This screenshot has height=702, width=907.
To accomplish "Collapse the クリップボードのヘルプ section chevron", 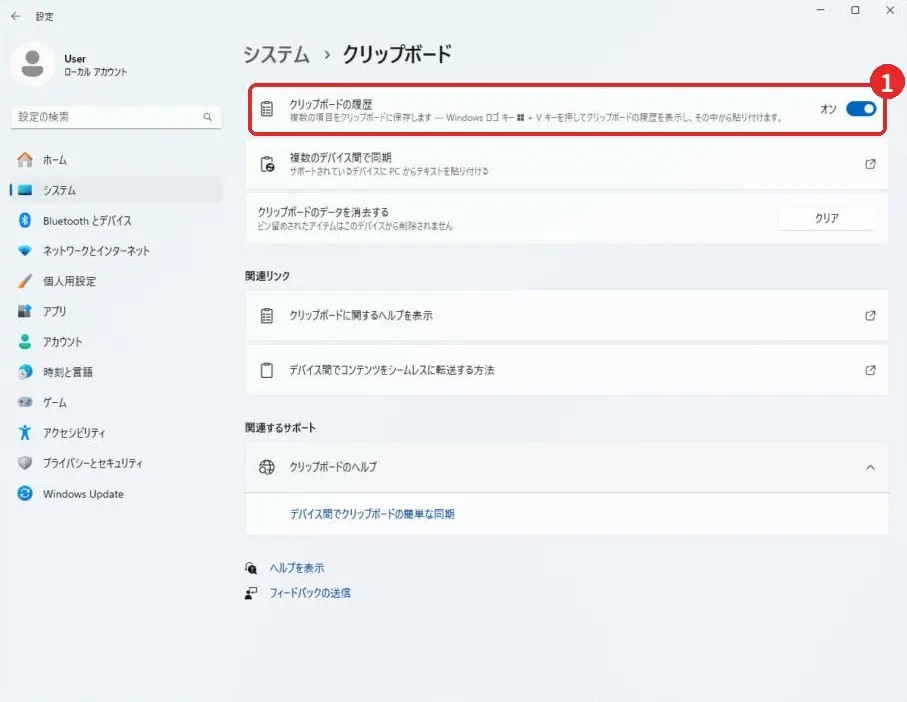I will point(870,467).
